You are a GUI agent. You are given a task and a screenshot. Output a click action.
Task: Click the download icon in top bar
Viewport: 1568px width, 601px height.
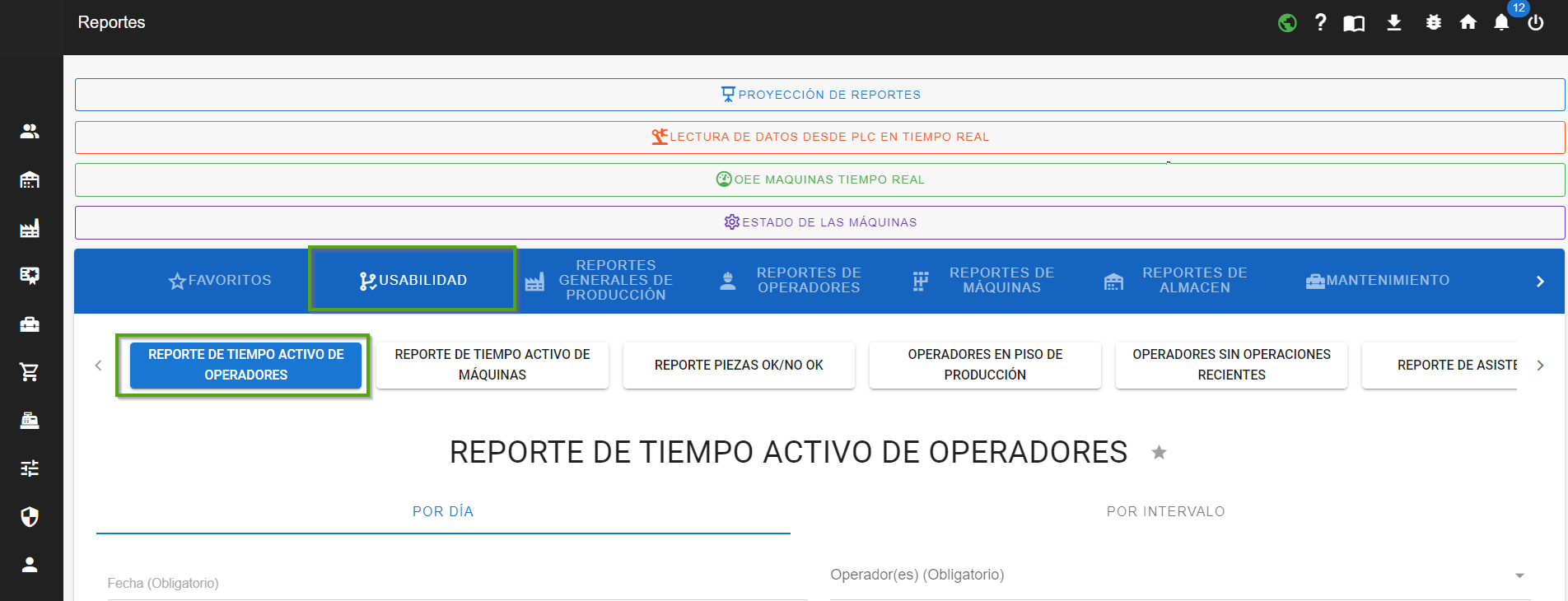tap(1393, 23)
